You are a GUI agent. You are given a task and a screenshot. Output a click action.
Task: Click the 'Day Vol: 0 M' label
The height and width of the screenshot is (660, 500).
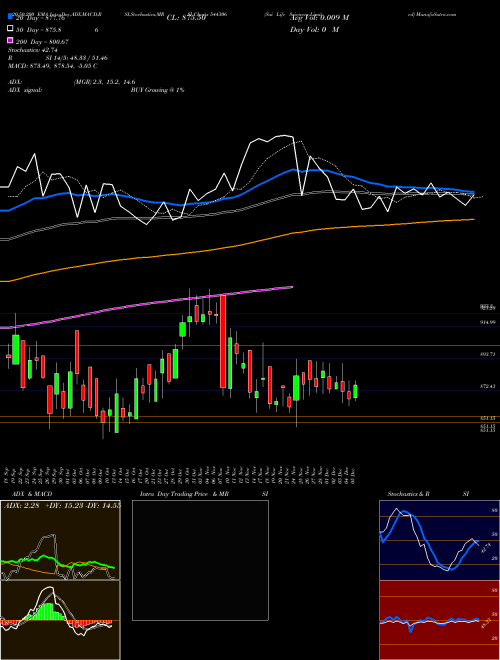click(x=314, y=29)
